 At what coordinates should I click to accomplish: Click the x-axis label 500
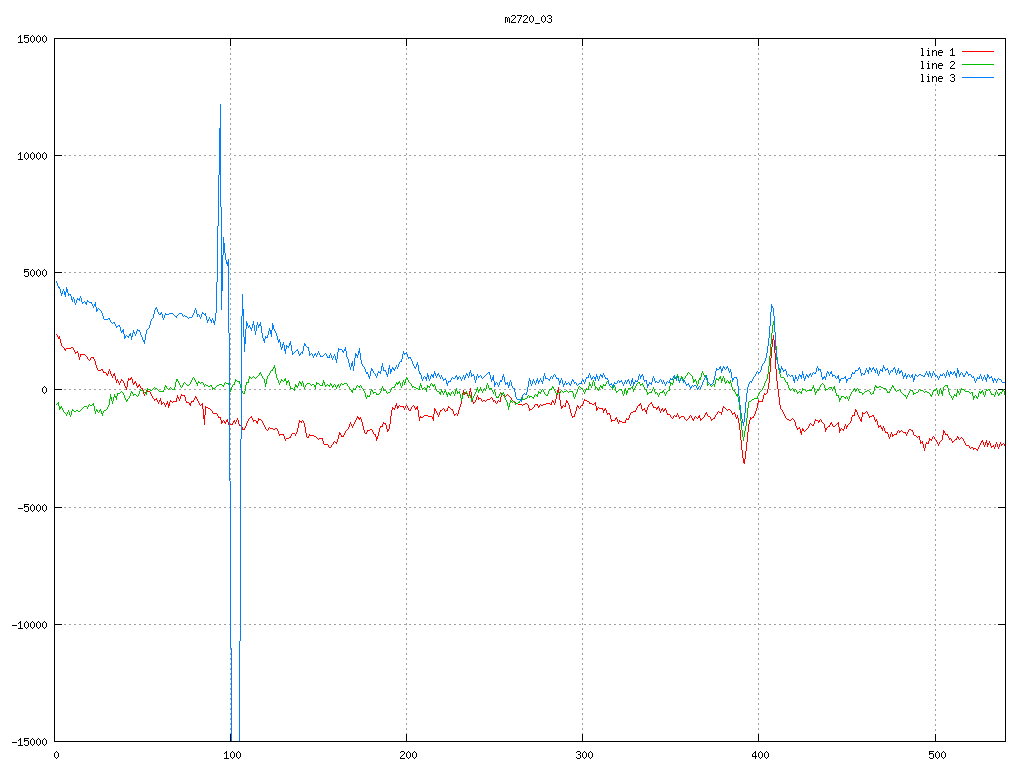point(936,756)
